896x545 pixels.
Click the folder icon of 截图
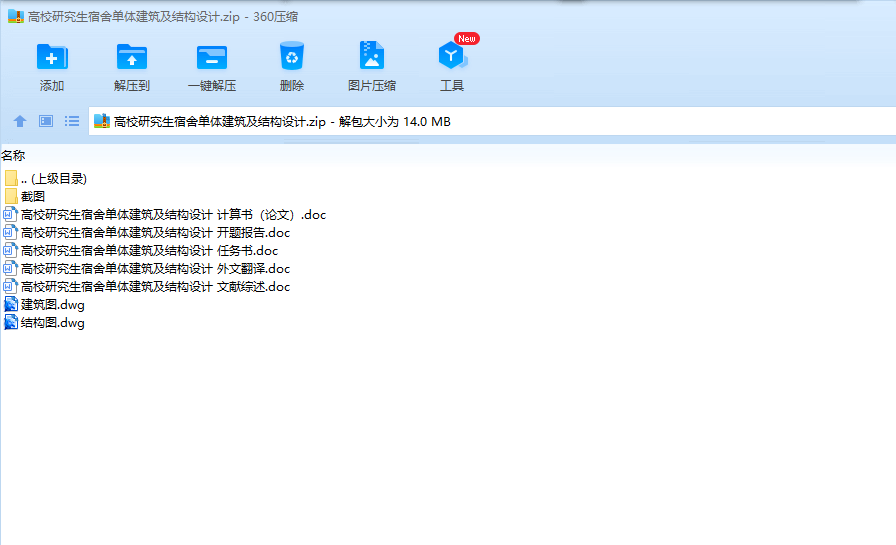11,197
